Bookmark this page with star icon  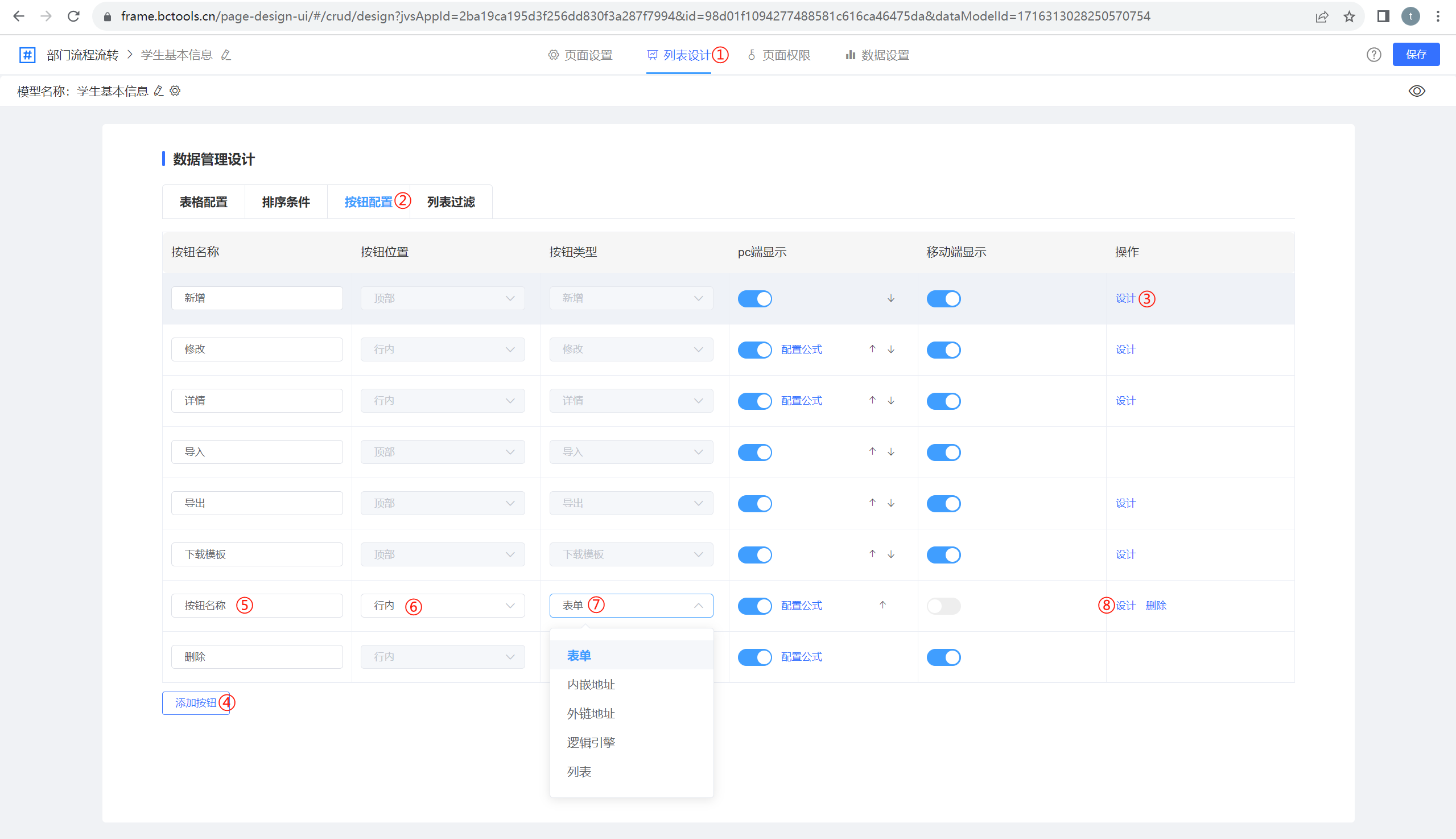(x=1349, y=16)
